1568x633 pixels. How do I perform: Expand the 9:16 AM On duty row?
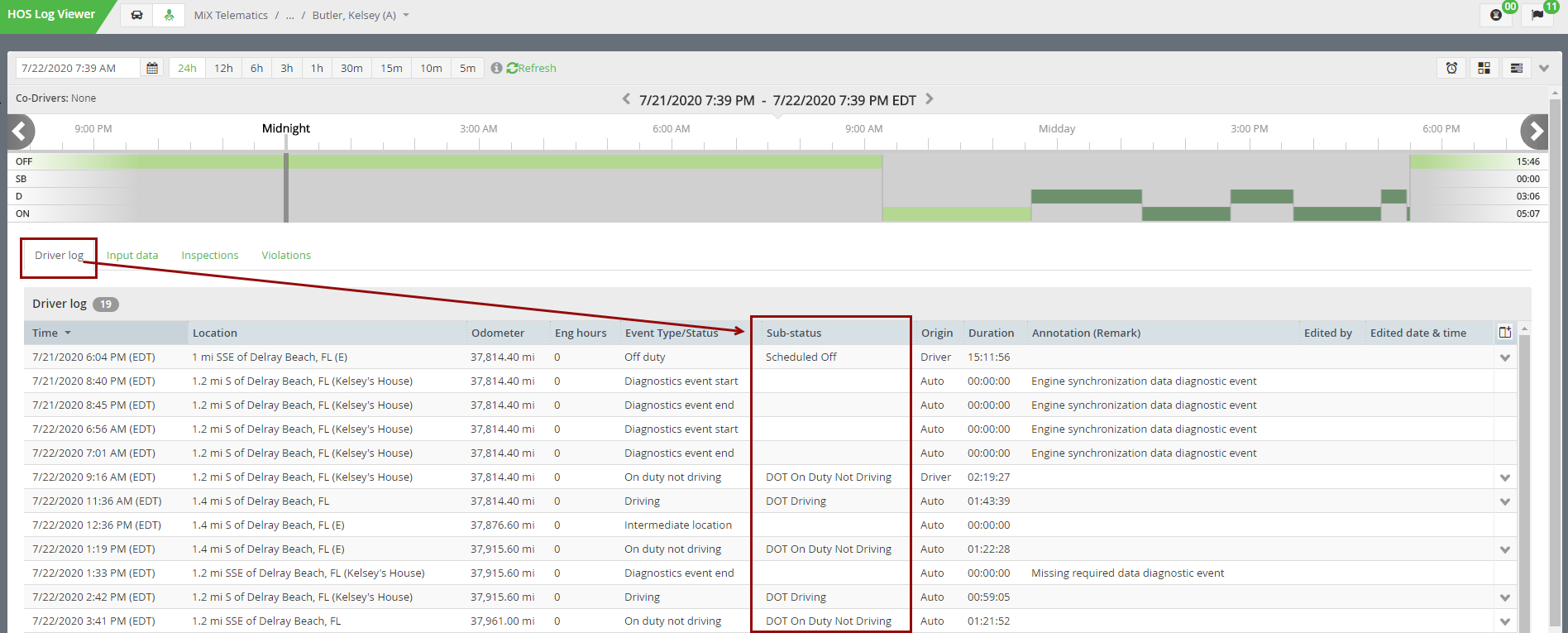point(1505,477)
